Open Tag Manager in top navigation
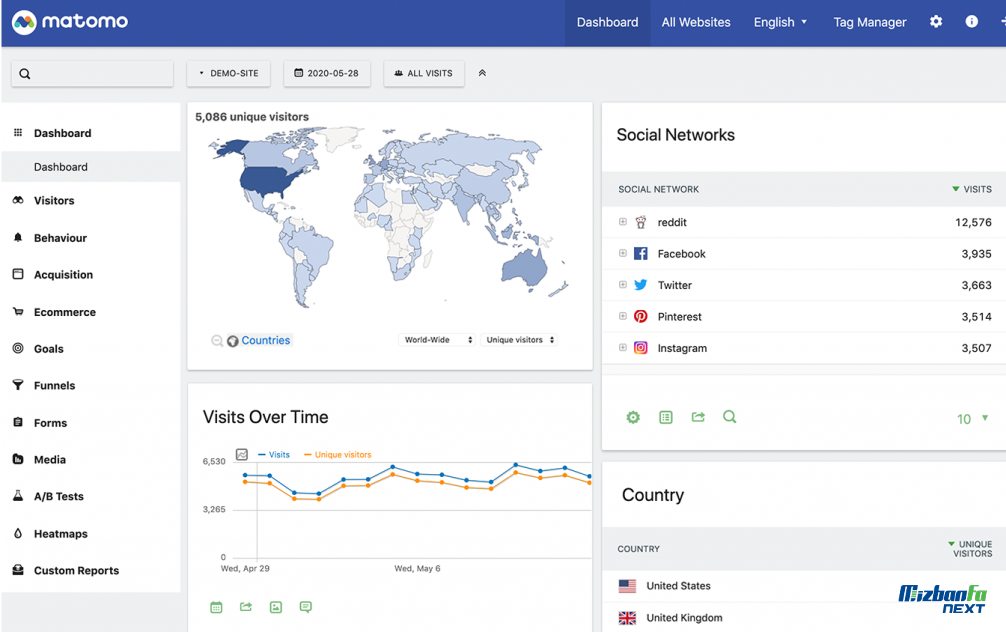 tap(869, 22)
